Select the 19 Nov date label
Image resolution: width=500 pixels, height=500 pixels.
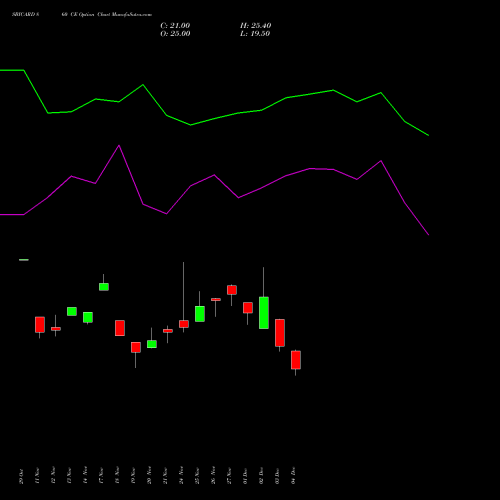pyautogui.click(x=133, y=476)
